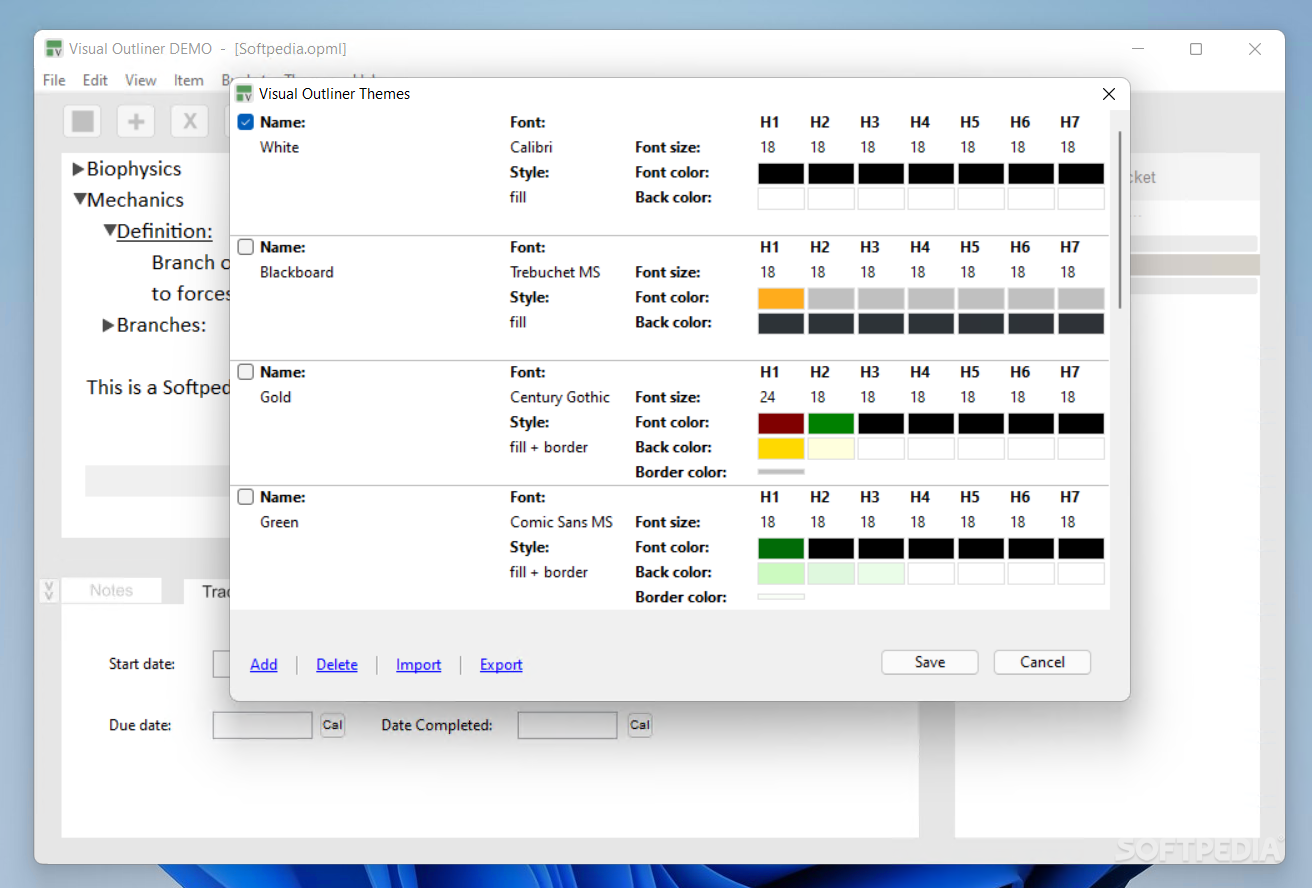
Task: Click the plus add-item toolbar icon
Action: coord(136,122)
